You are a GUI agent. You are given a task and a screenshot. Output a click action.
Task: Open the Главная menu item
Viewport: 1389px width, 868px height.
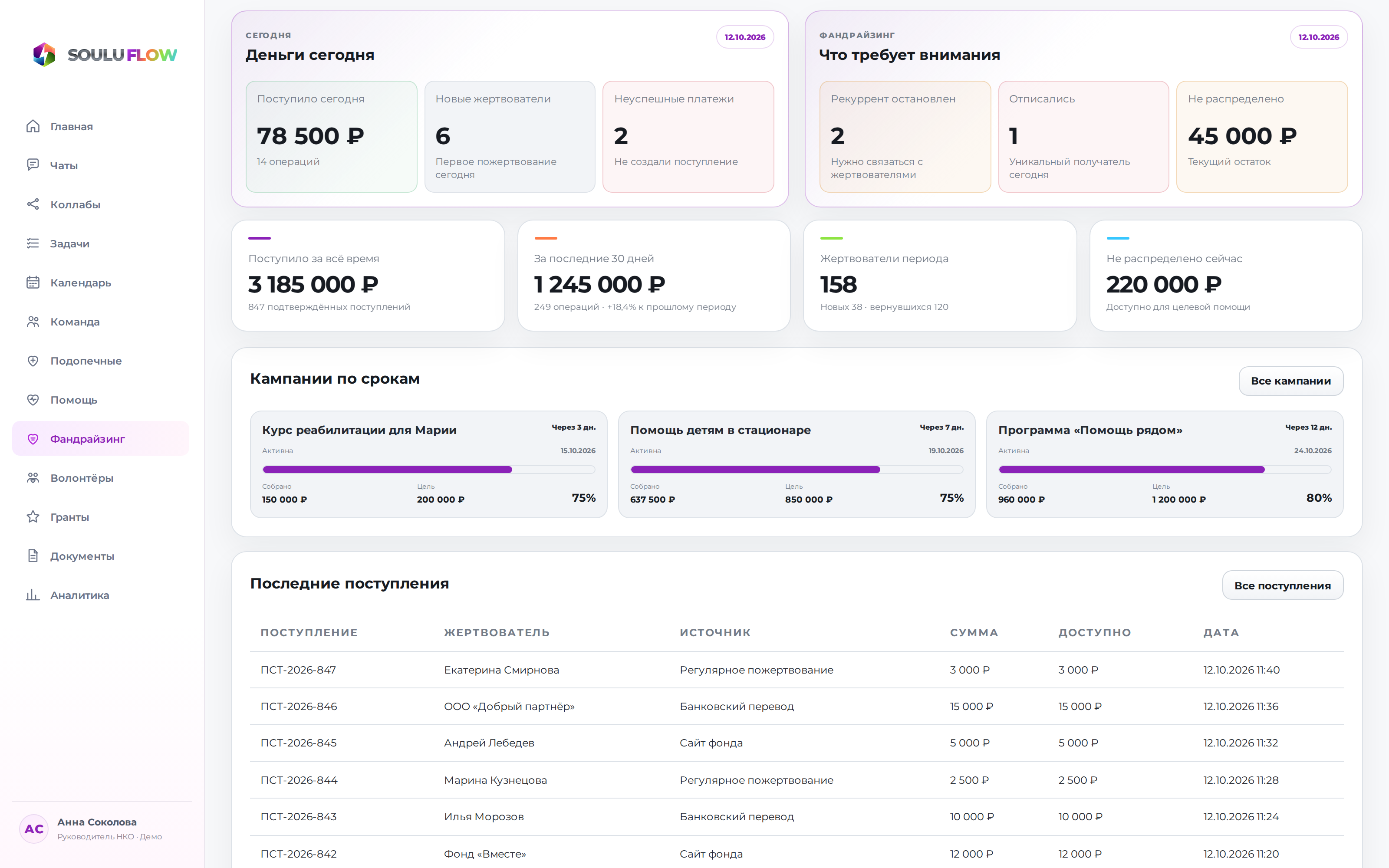(x=100, y=126)
